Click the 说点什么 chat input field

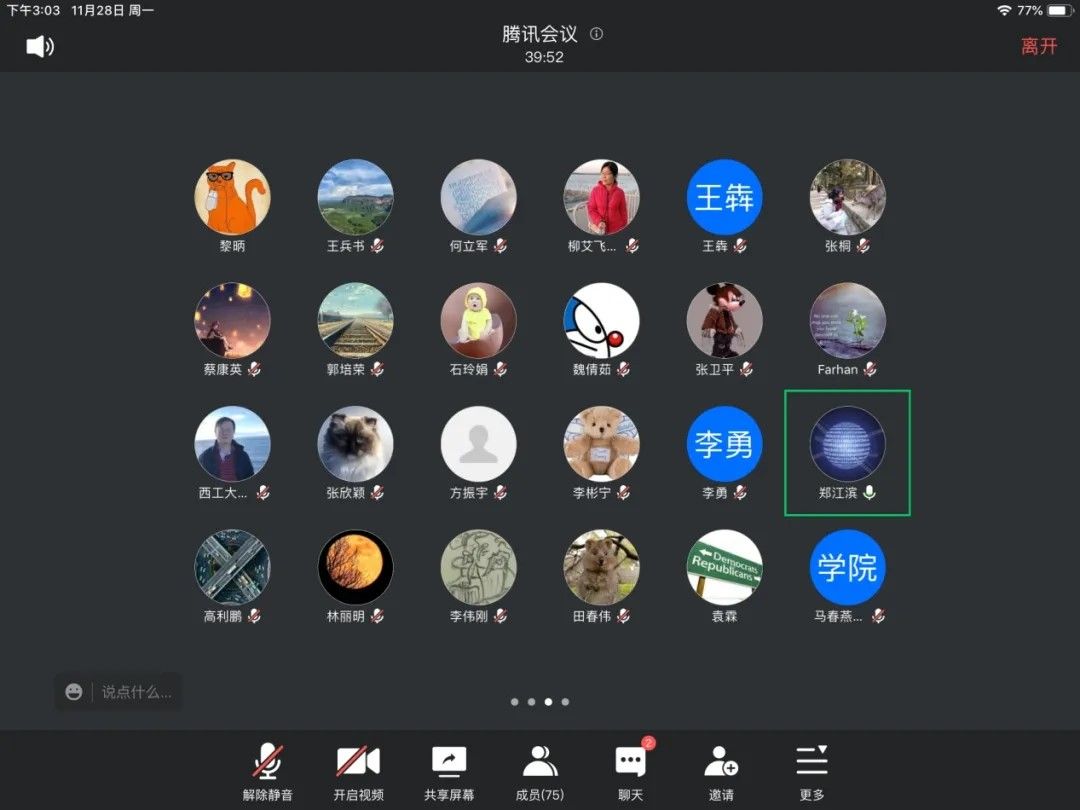[x=137, y=692]
